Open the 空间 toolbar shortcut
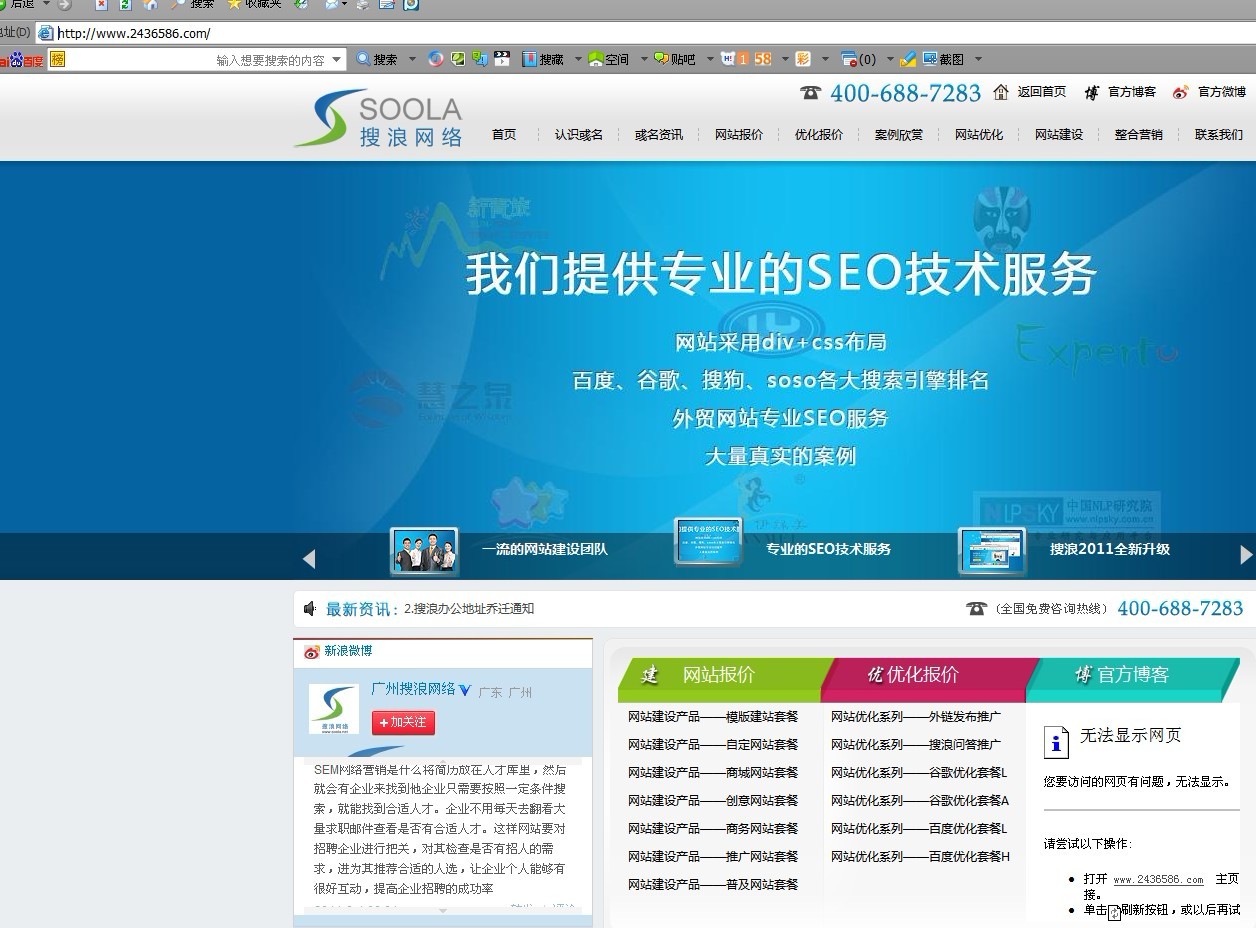This screenshot has height=928, width=1256. (609, 59)
